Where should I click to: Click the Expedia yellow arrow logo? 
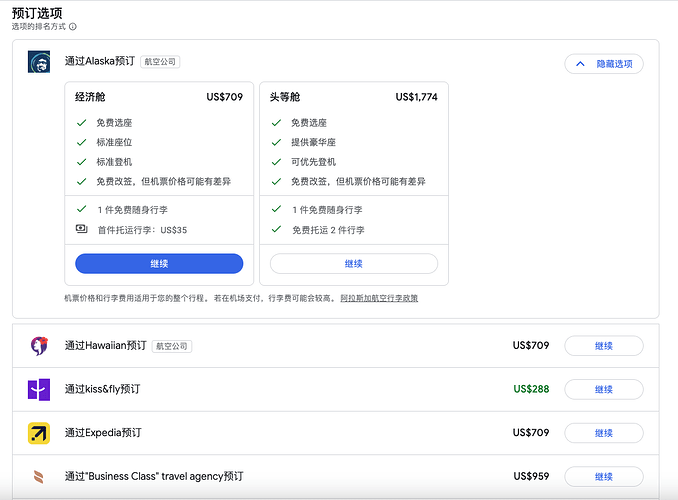(x=39, y=433)
